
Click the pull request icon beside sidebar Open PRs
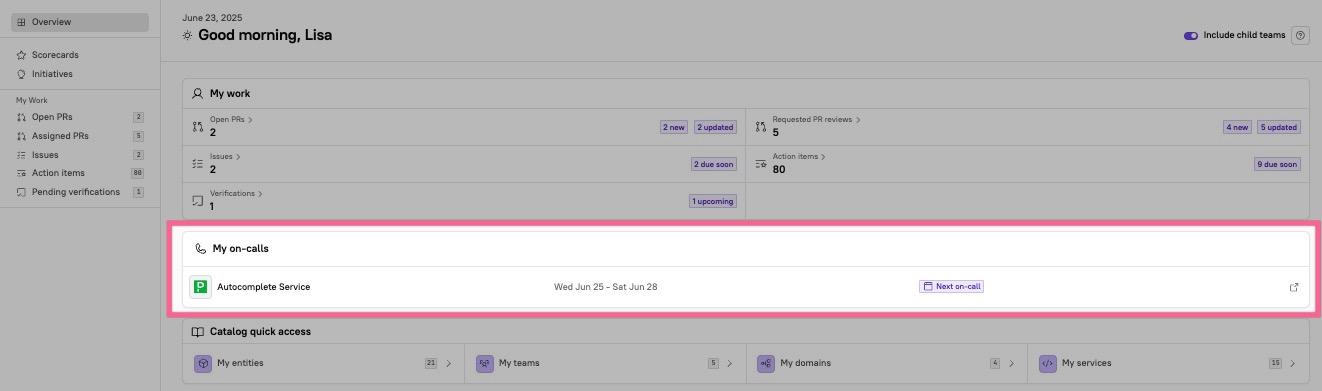click(x=22, y=117)
